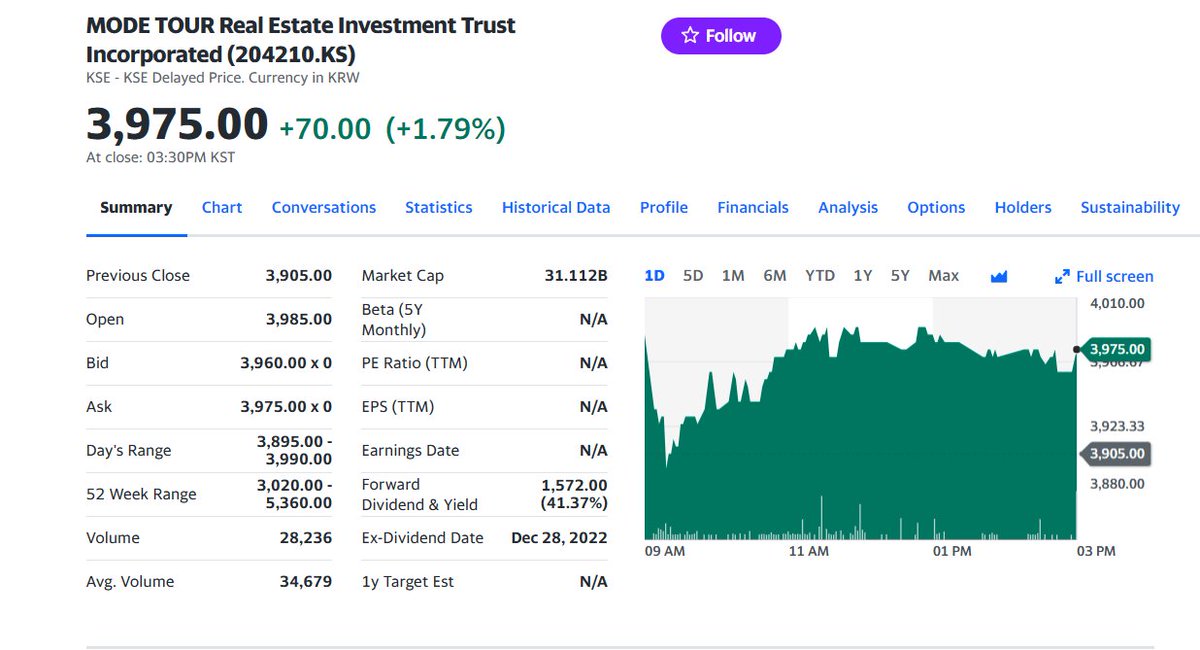
Task: View the Profile tab
Action: pyautogui.click(x=664, y=208)
